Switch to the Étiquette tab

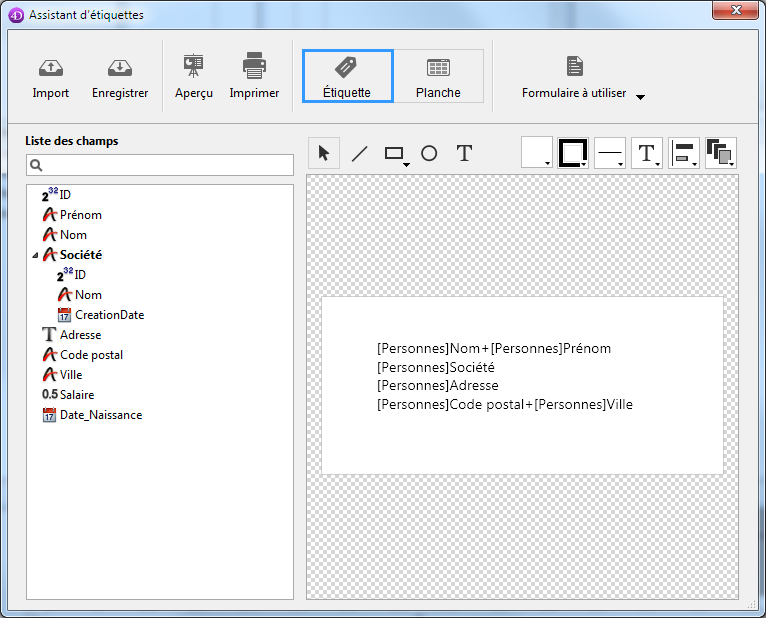point(347,77)
